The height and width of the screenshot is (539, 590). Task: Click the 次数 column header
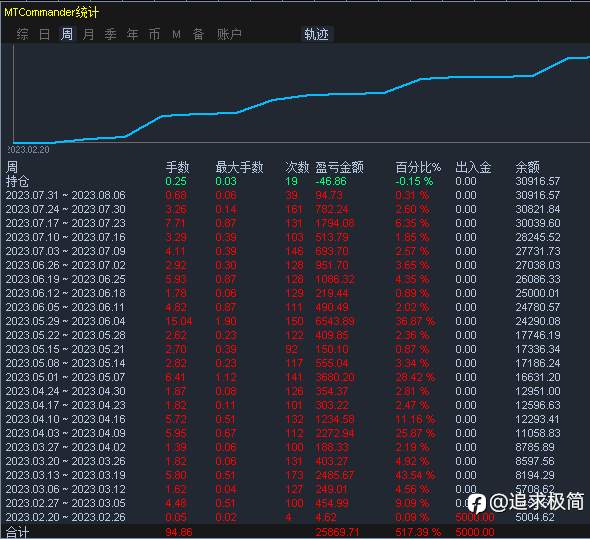[297, 167]
